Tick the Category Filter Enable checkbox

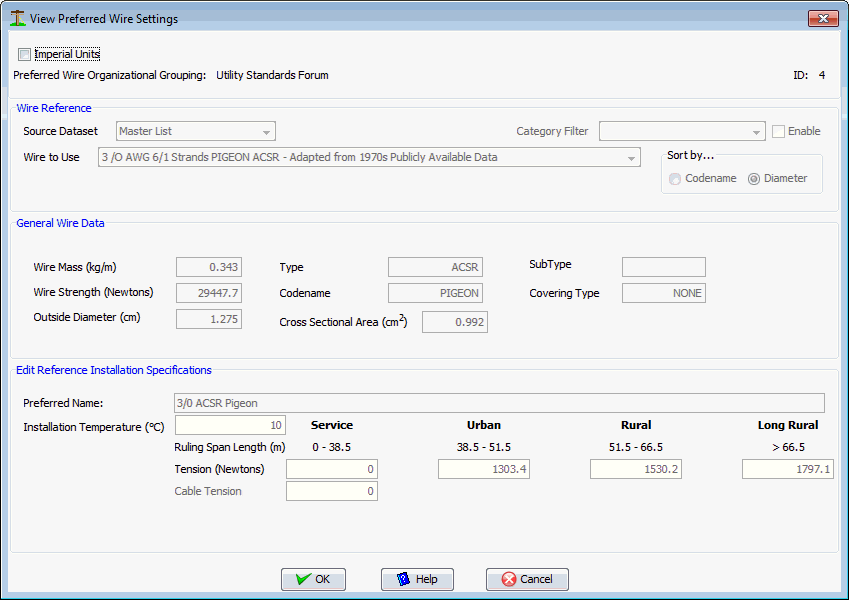(778, 131)
